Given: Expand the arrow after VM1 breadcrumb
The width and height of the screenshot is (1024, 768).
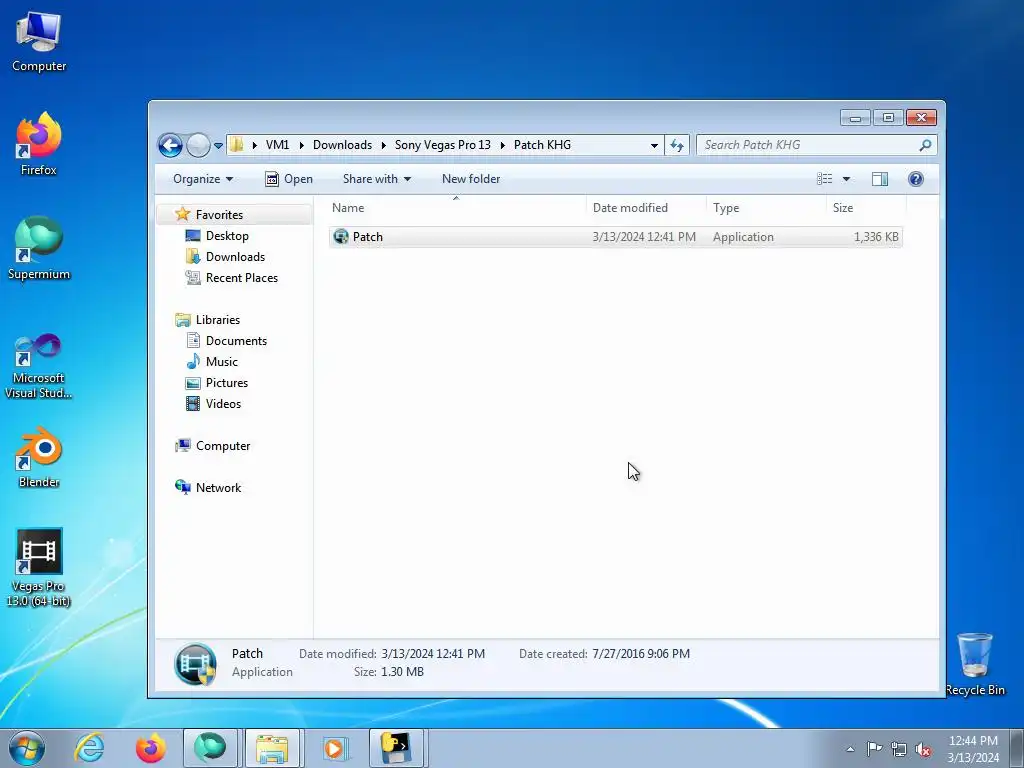Looking at the screenshot, I should click(x=302, y=145).
